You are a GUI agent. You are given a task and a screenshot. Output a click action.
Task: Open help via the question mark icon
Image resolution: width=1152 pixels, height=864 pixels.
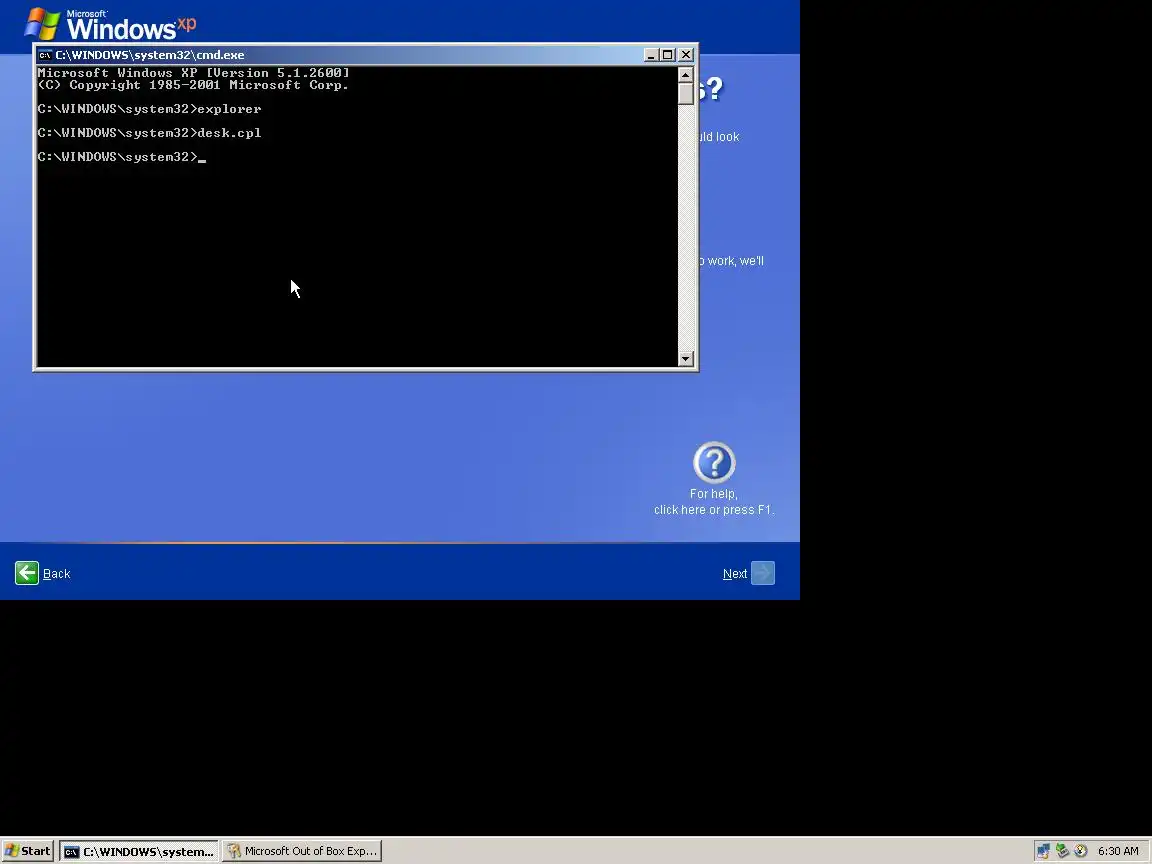click(x=714, y=462)
